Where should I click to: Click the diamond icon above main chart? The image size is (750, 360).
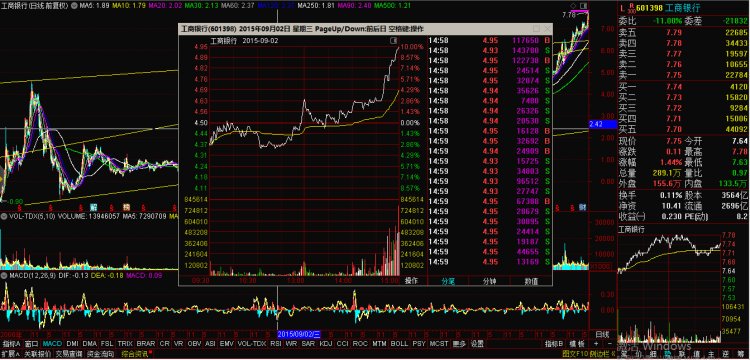[573, 6]
